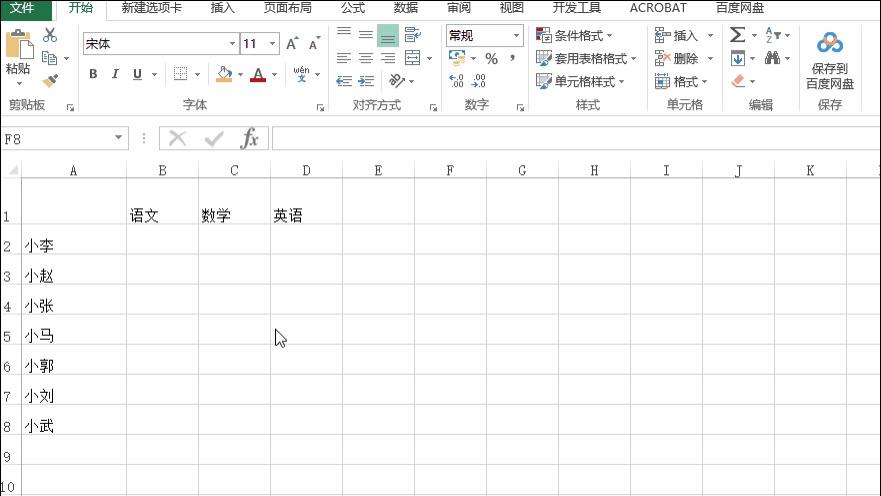Align text left

tap(344, 58)
